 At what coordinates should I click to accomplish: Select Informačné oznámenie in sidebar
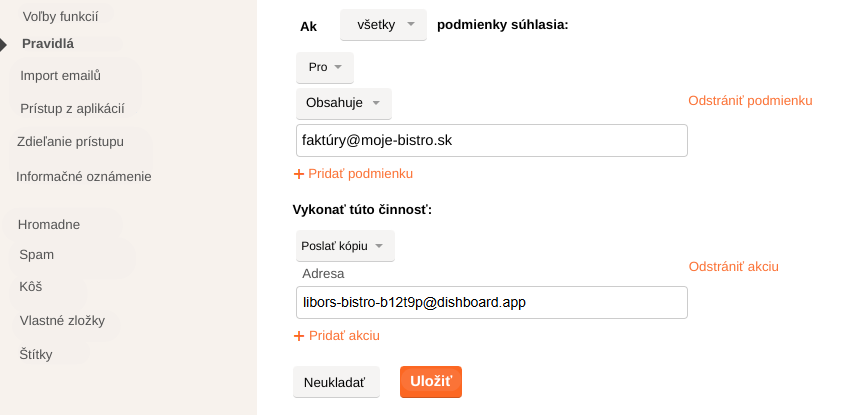pos(83,177)
